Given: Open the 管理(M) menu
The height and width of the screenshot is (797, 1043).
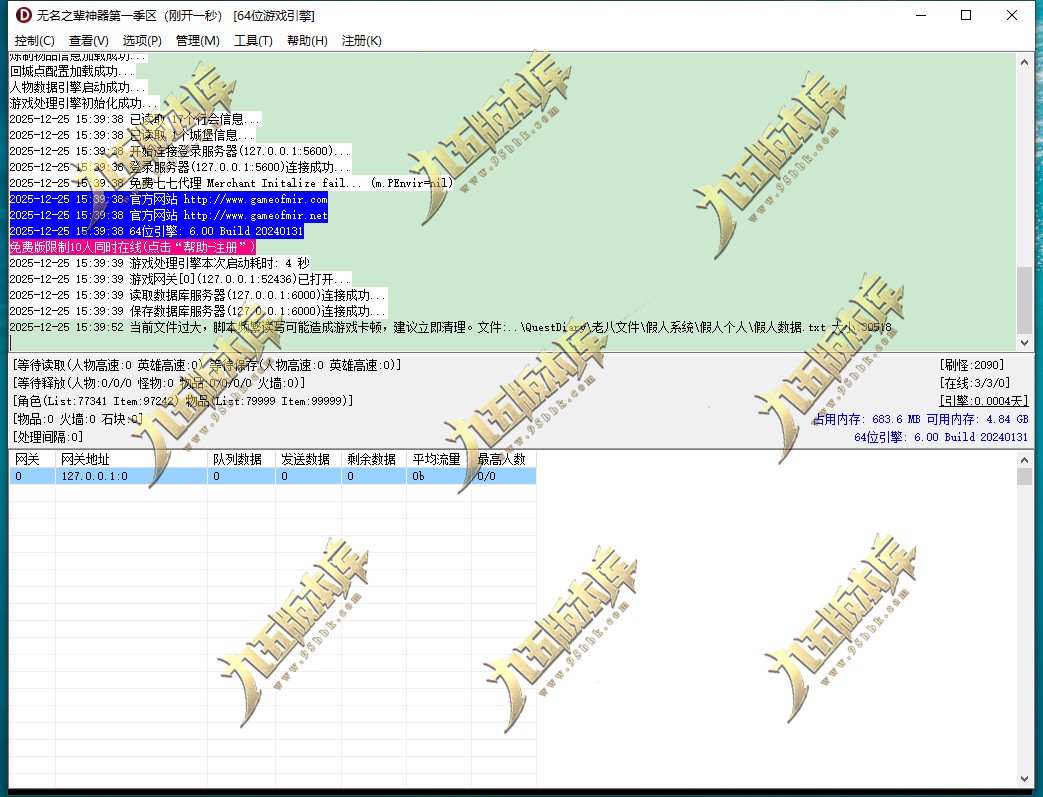Looking at the screenshot, I should click(x=198, y=41).
